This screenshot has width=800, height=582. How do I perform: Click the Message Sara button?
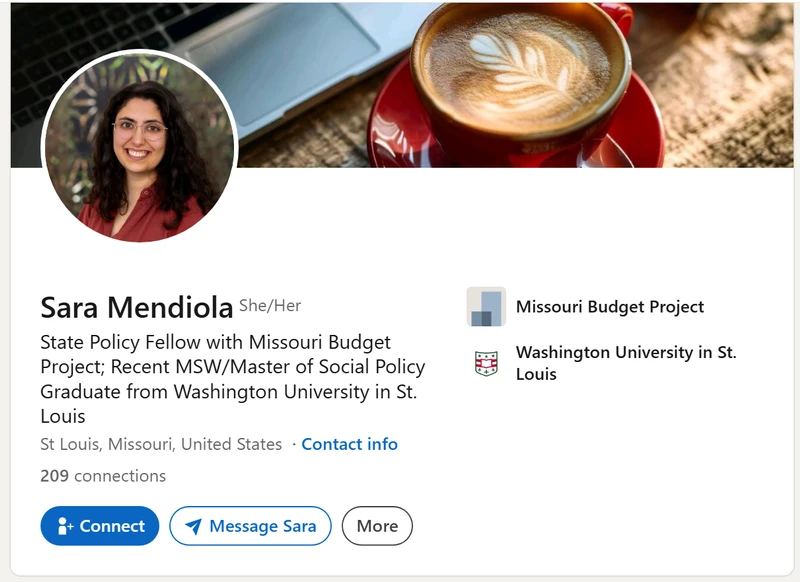click(250, 526)
